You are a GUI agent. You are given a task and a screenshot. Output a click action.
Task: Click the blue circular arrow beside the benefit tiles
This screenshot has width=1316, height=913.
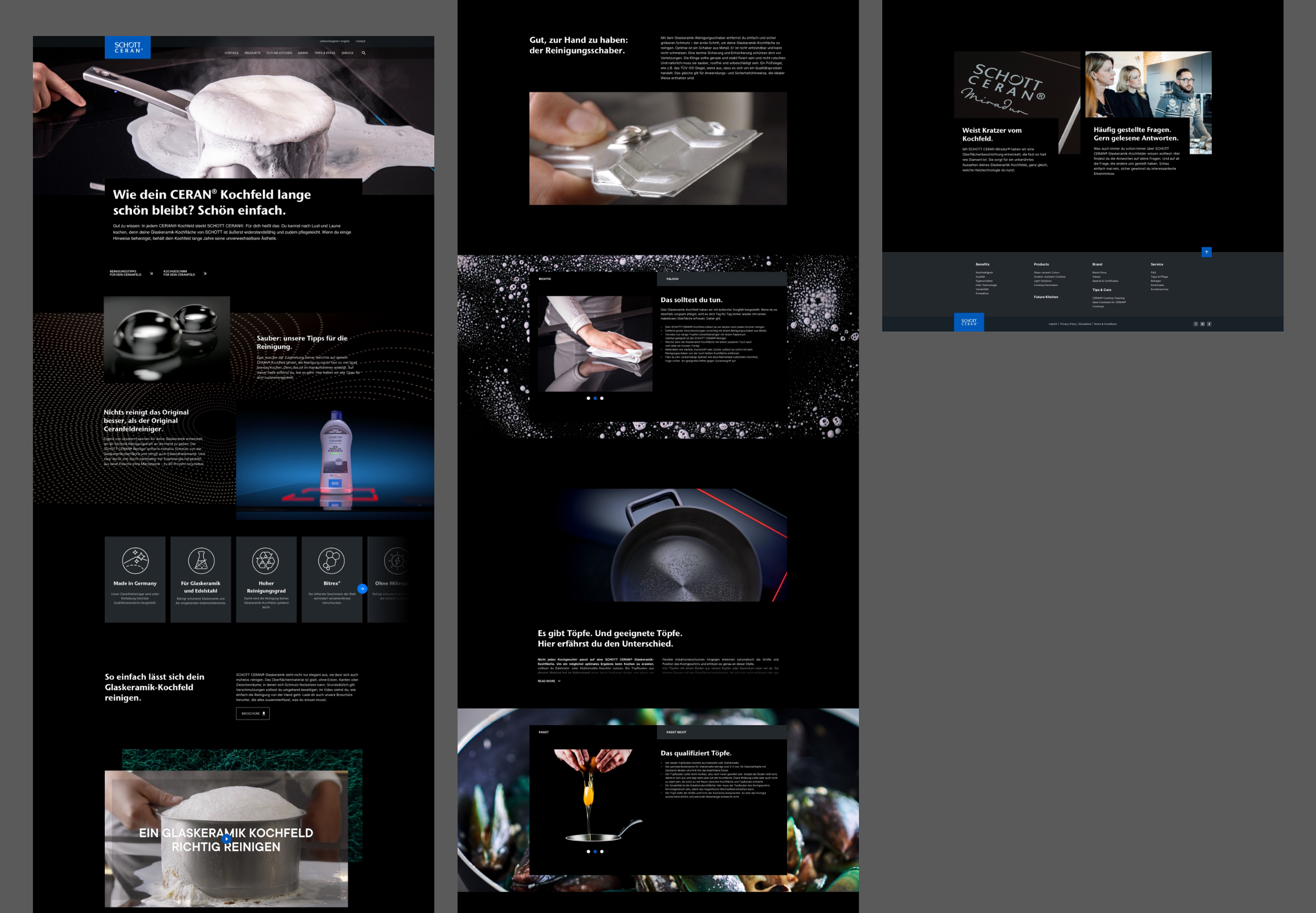pyautogui.click(x=362, y=588)
